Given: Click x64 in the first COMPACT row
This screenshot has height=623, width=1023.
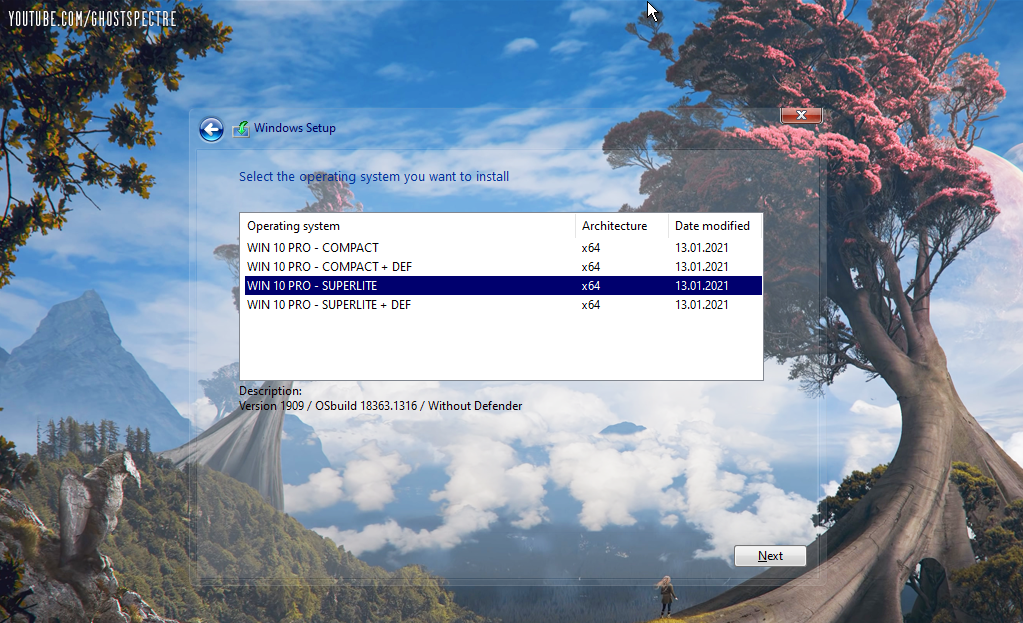Looking at the screenshot, I should click(590, 248).
